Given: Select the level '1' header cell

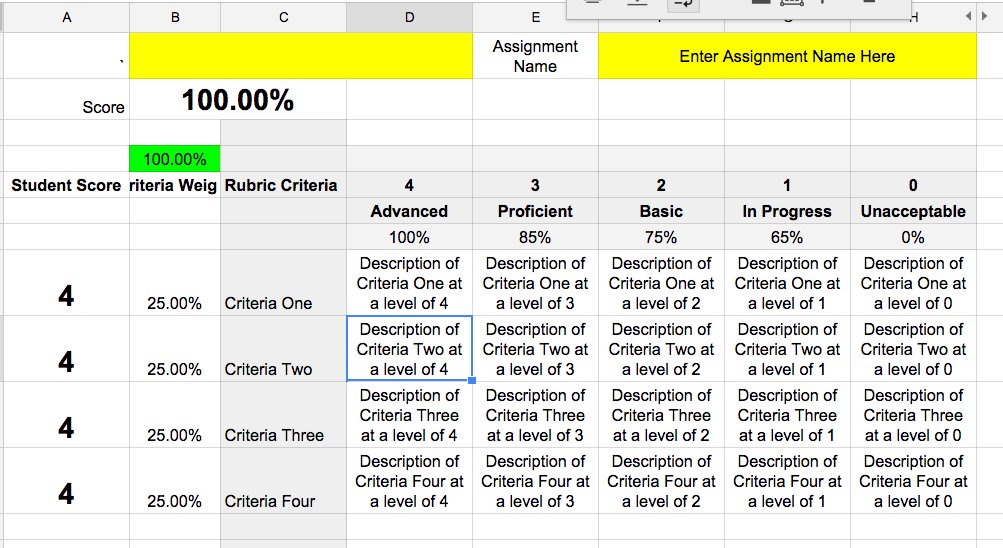Looking at the screenshot, I should [x=787, y=185].
